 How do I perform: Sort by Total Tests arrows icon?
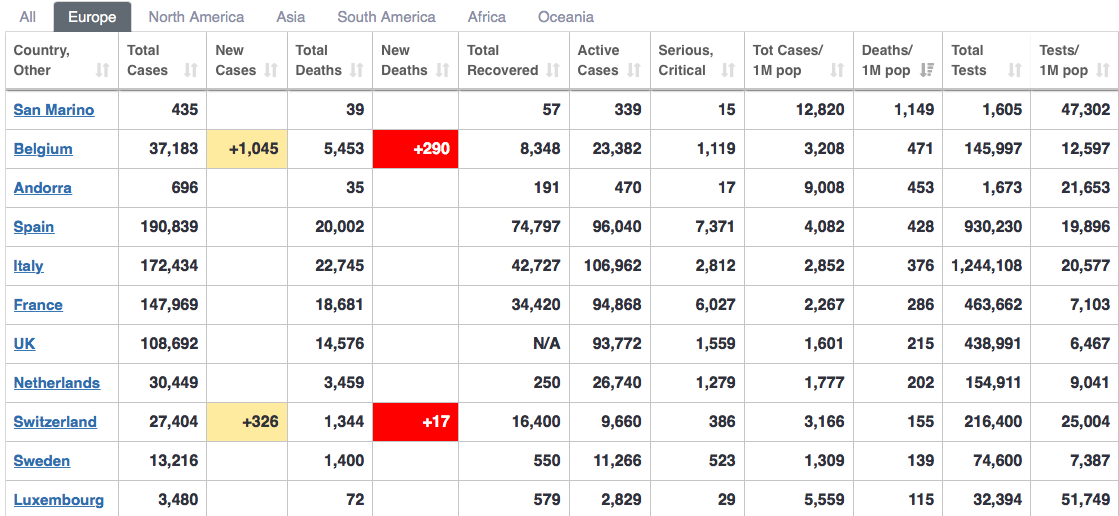(x=1015, y=70)
